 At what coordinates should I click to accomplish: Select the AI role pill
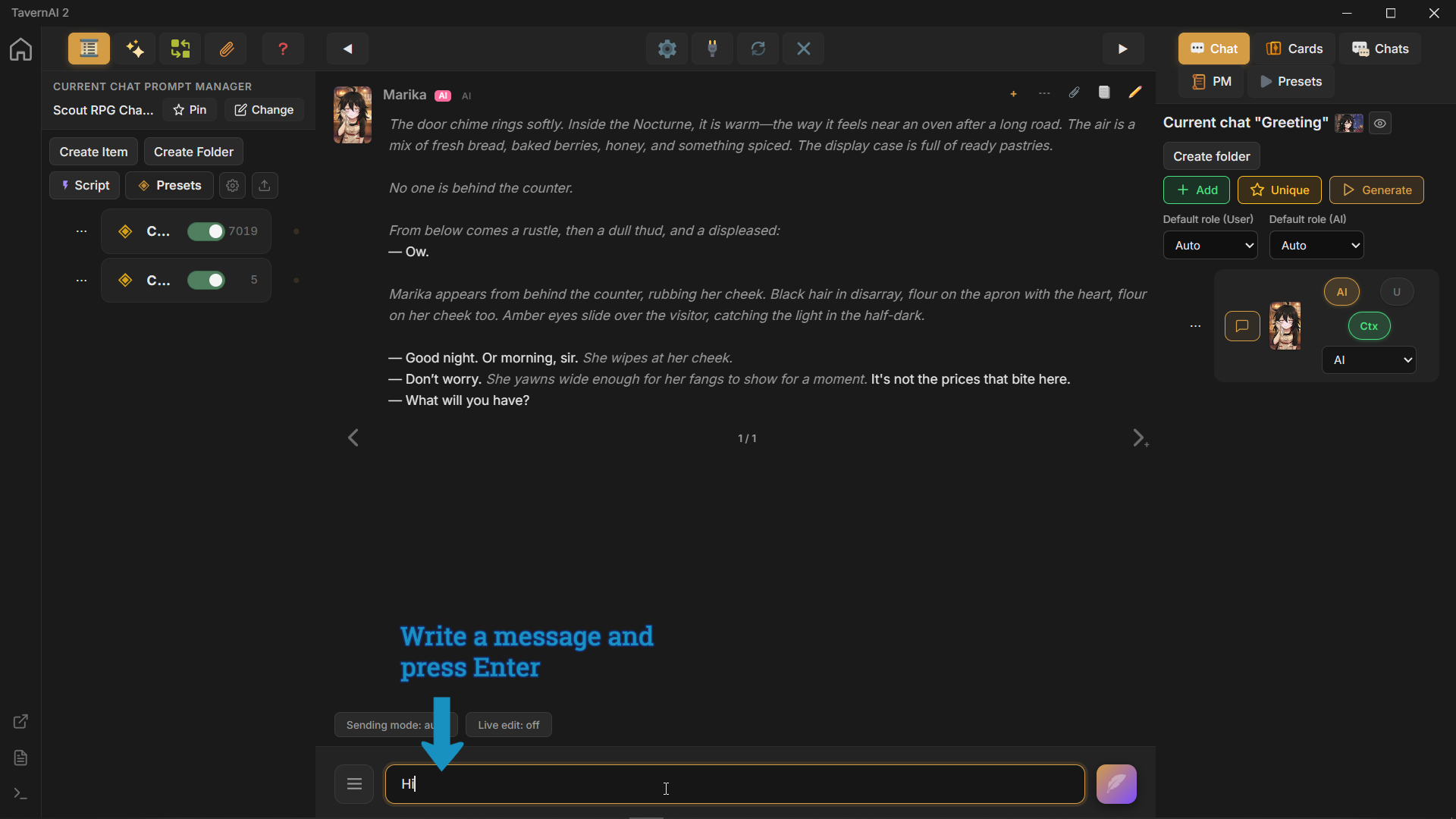1341,292
